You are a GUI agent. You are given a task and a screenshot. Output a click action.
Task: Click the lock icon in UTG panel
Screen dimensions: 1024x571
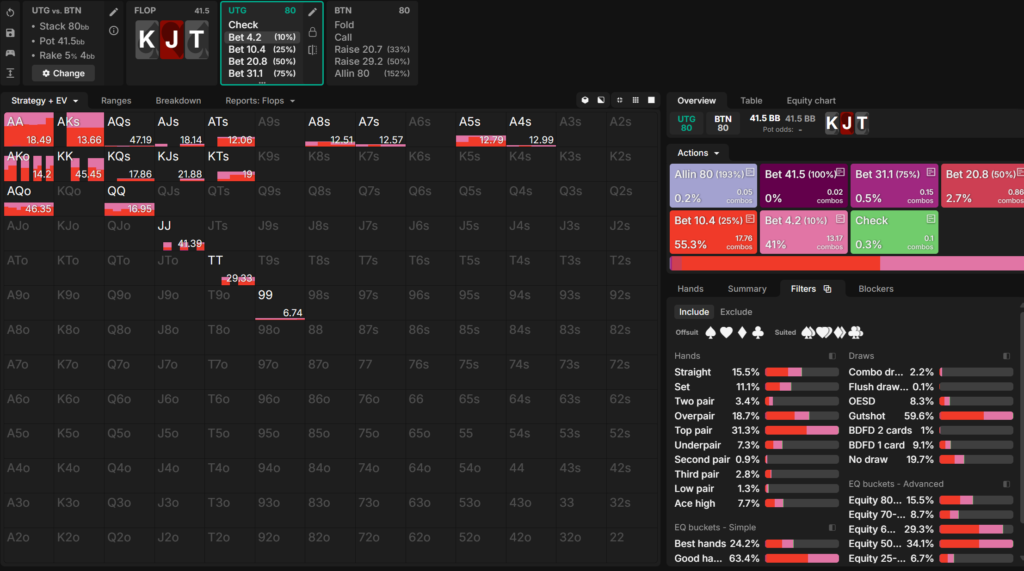click(x=313, y=31)
